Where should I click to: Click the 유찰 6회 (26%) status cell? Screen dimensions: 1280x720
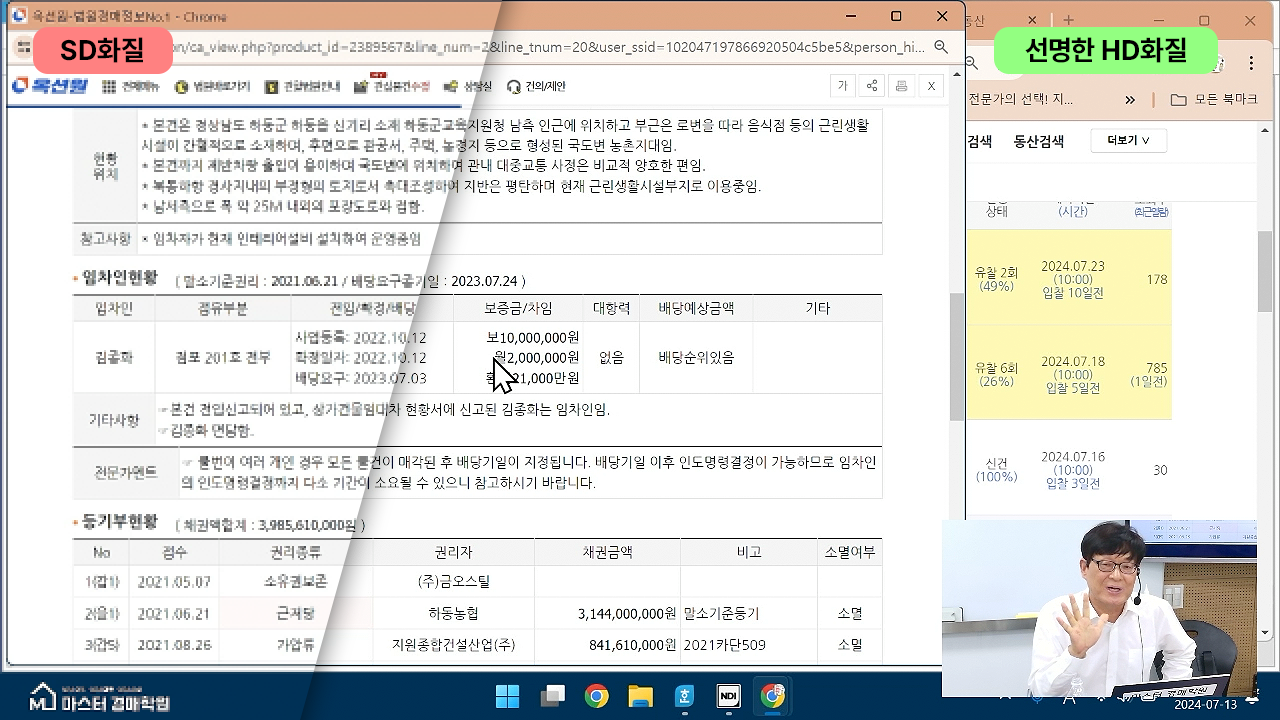point(996,374)
